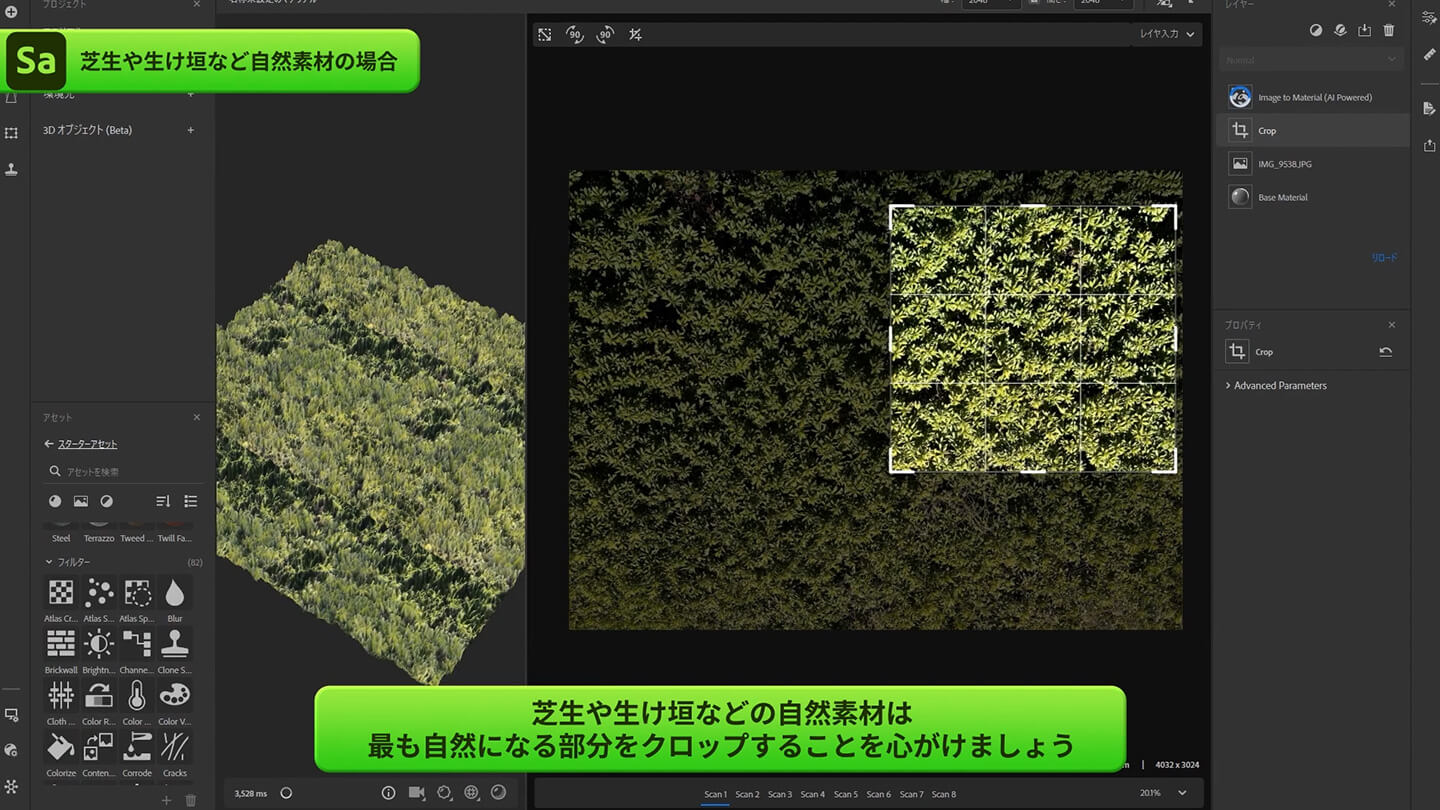Viewport: 1440px width, 810px height.
Task: Select the Color Variation palette icon
Action: tap(175, 695)
